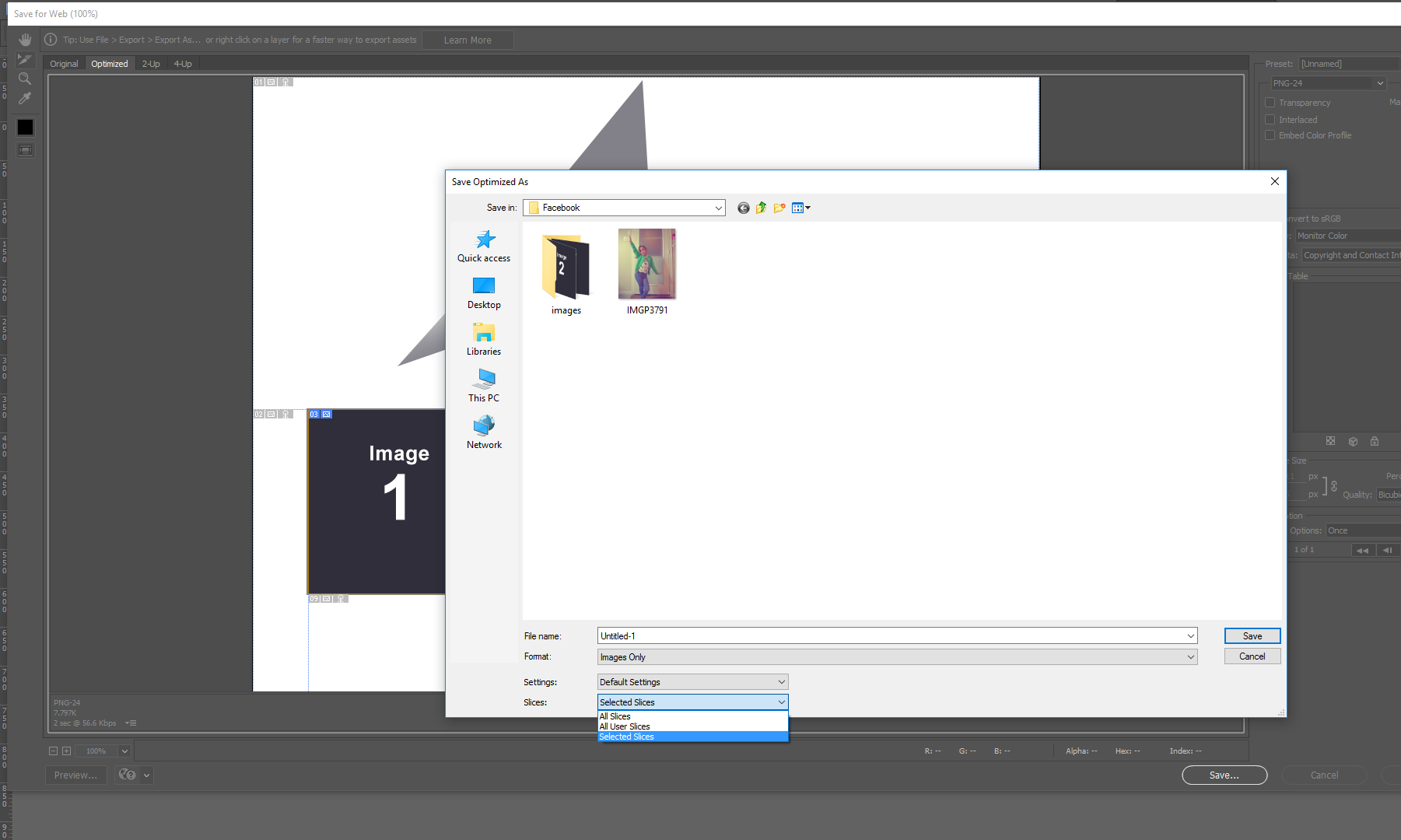This screenshot has width=1401, height=840.
Task: Click the color table transparency checker icon
Action: pos(1330,441)
